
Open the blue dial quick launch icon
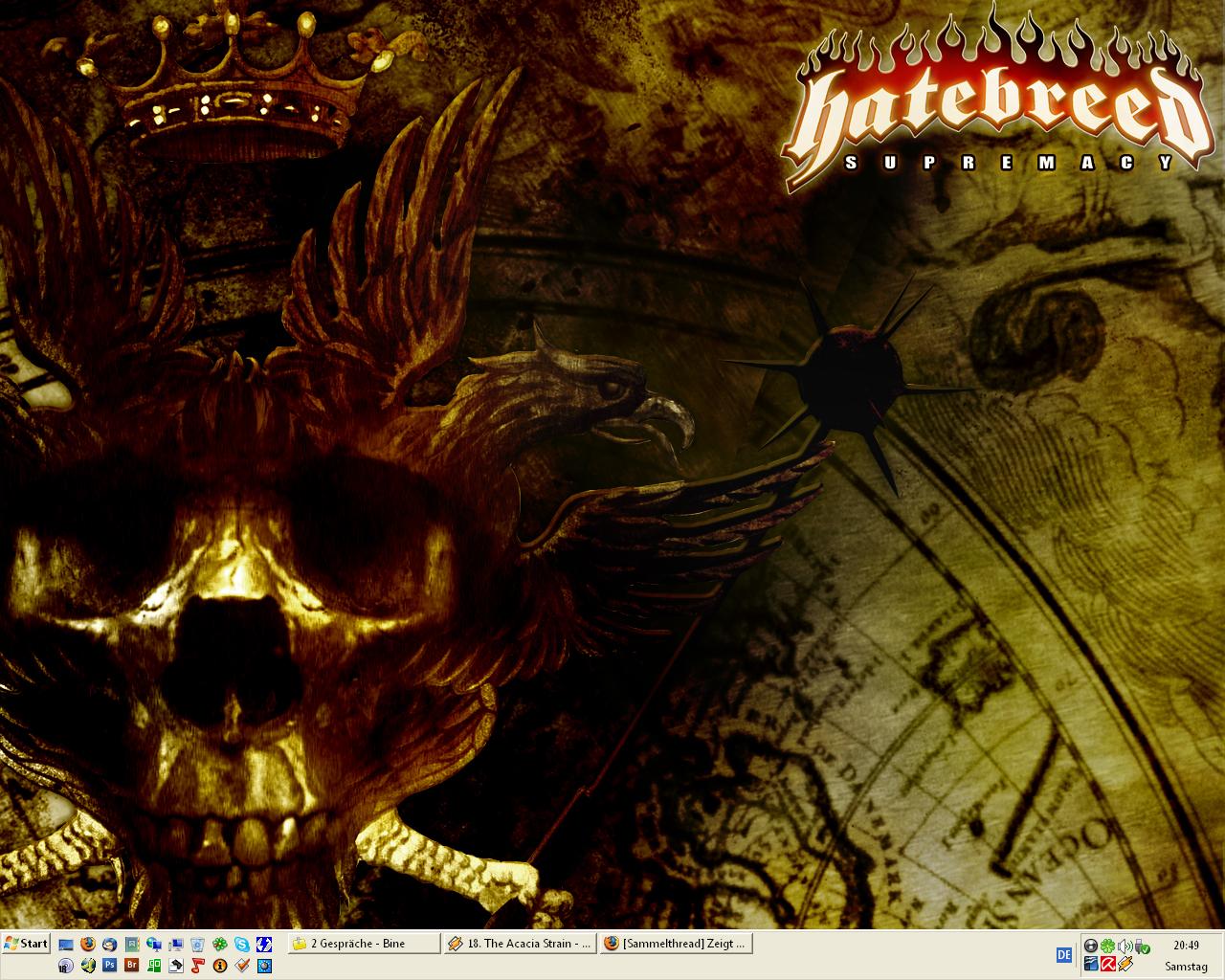tap(264, 966)
